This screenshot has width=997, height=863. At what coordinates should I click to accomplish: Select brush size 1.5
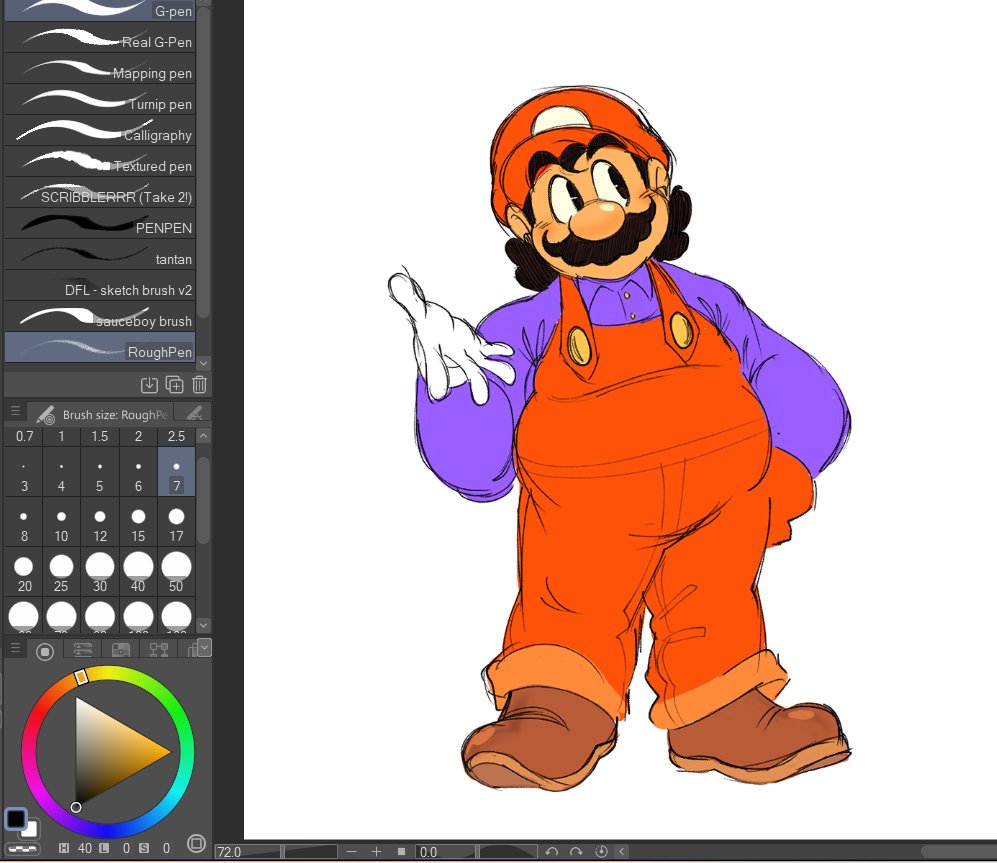100,436
